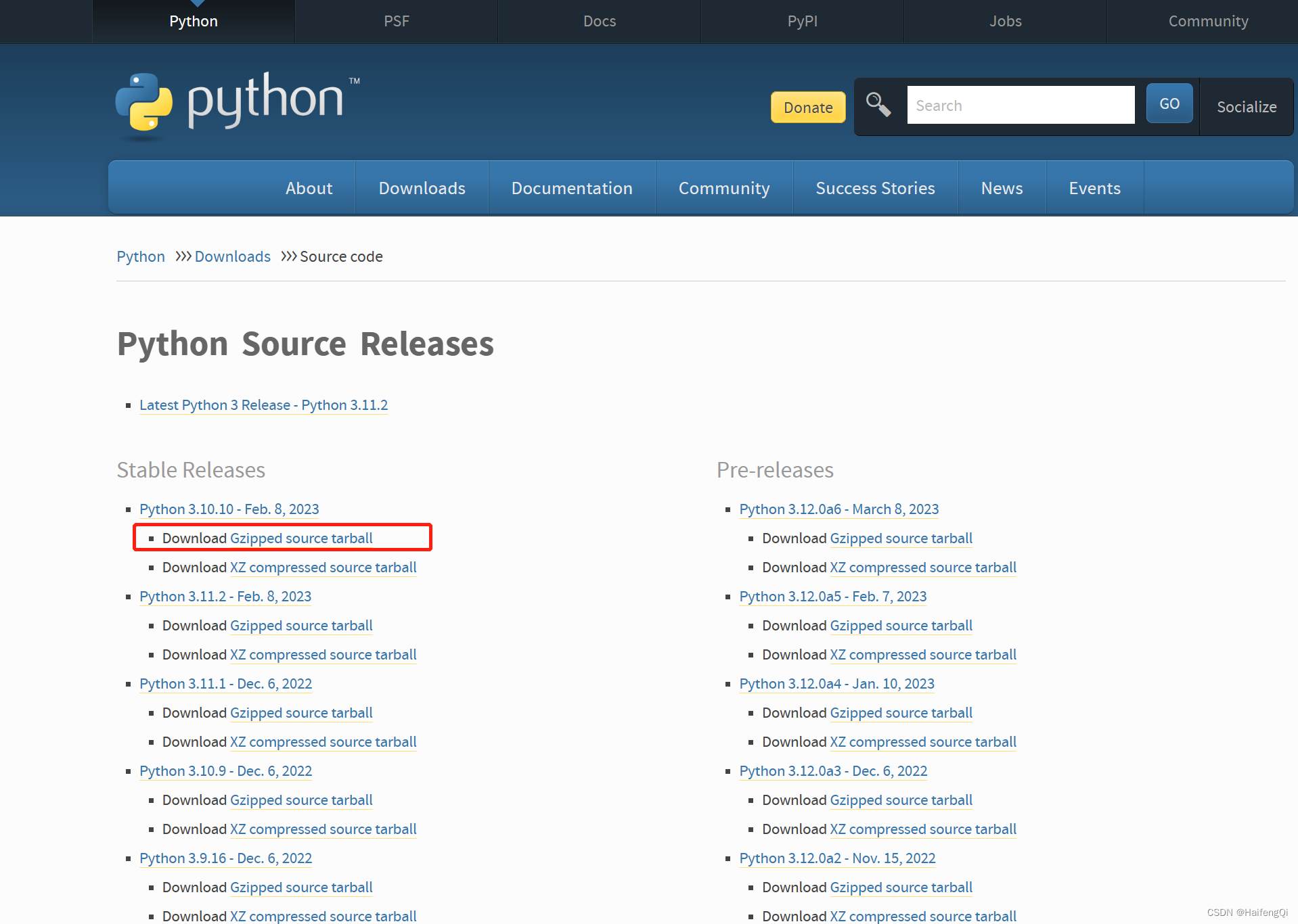Screen dimensions: 1298x924
Task: Download Gzipped source tarball for Python 3.12.0a4
Action: (901, 713)
